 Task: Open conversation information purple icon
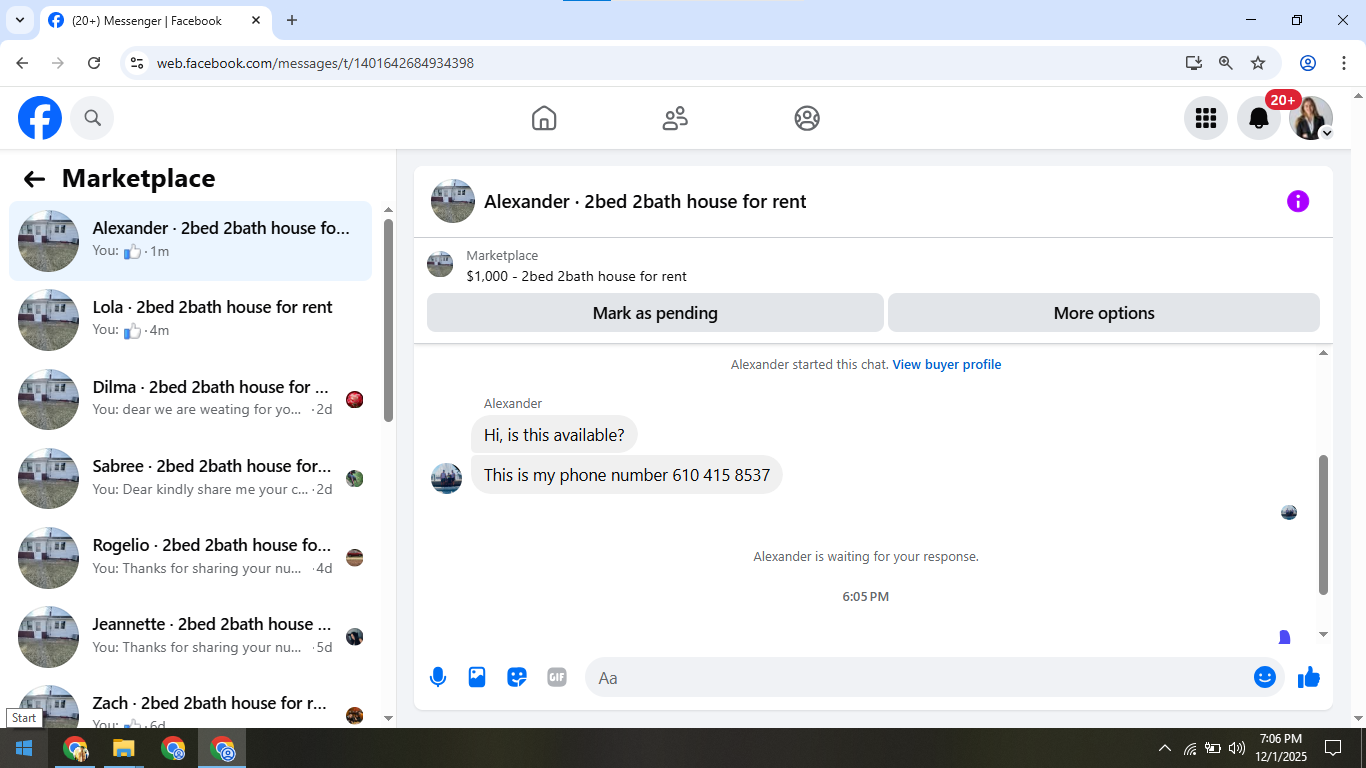(x=1298, y=201)
